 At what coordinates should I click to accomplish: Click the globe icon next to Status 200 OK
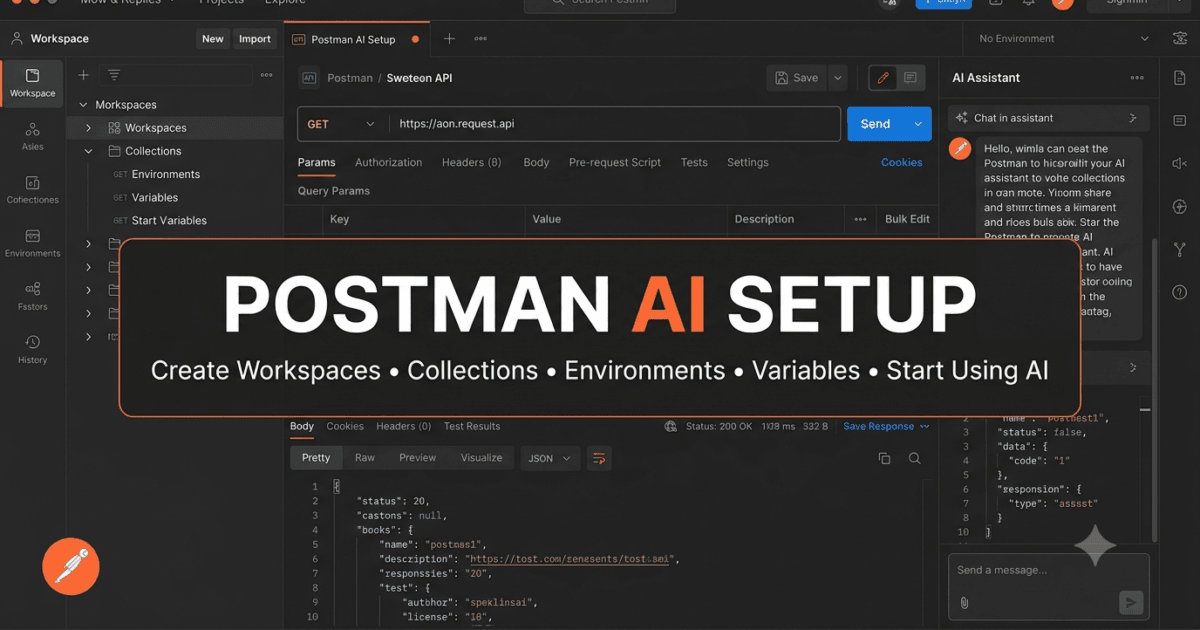(x=671, y=426)
